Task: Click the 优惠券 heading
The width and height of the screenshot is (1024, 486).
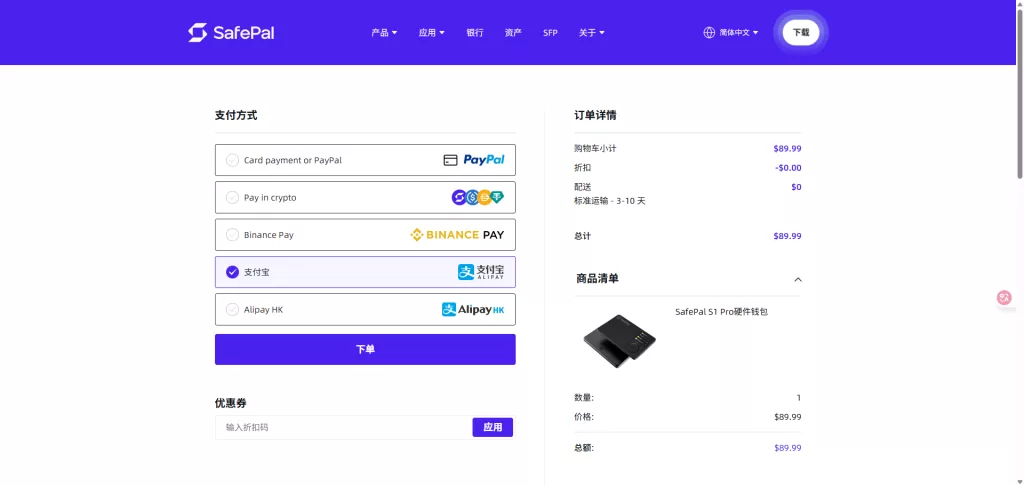Action: (x=231, y=403)
